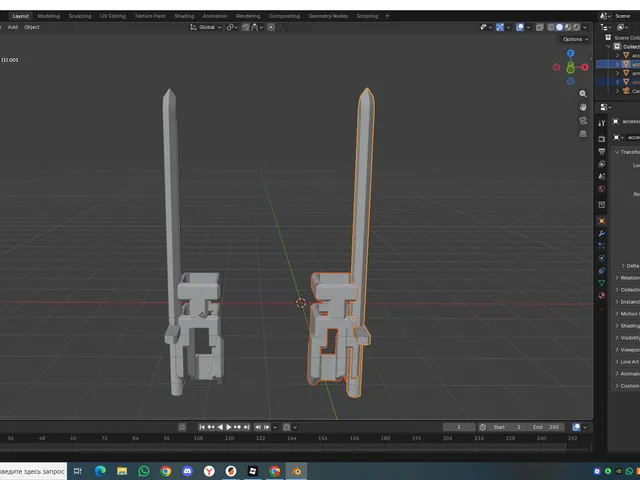Expand the Visibility panel
The height and width of the screenshot is (480, 640).
pos(617,338)
